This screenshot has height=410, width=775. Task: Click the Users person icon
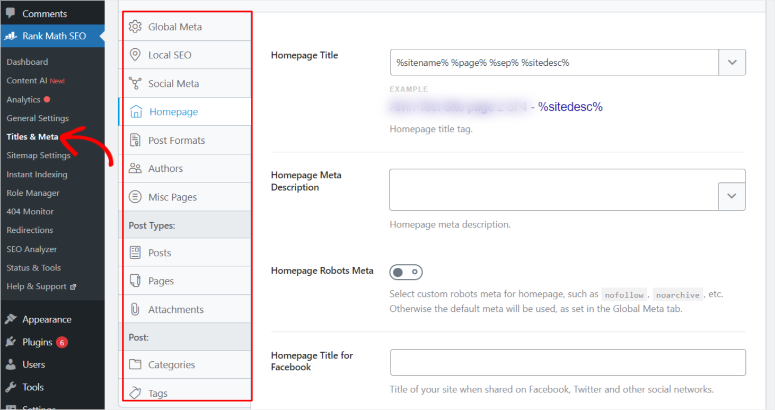tap(11, 365)
